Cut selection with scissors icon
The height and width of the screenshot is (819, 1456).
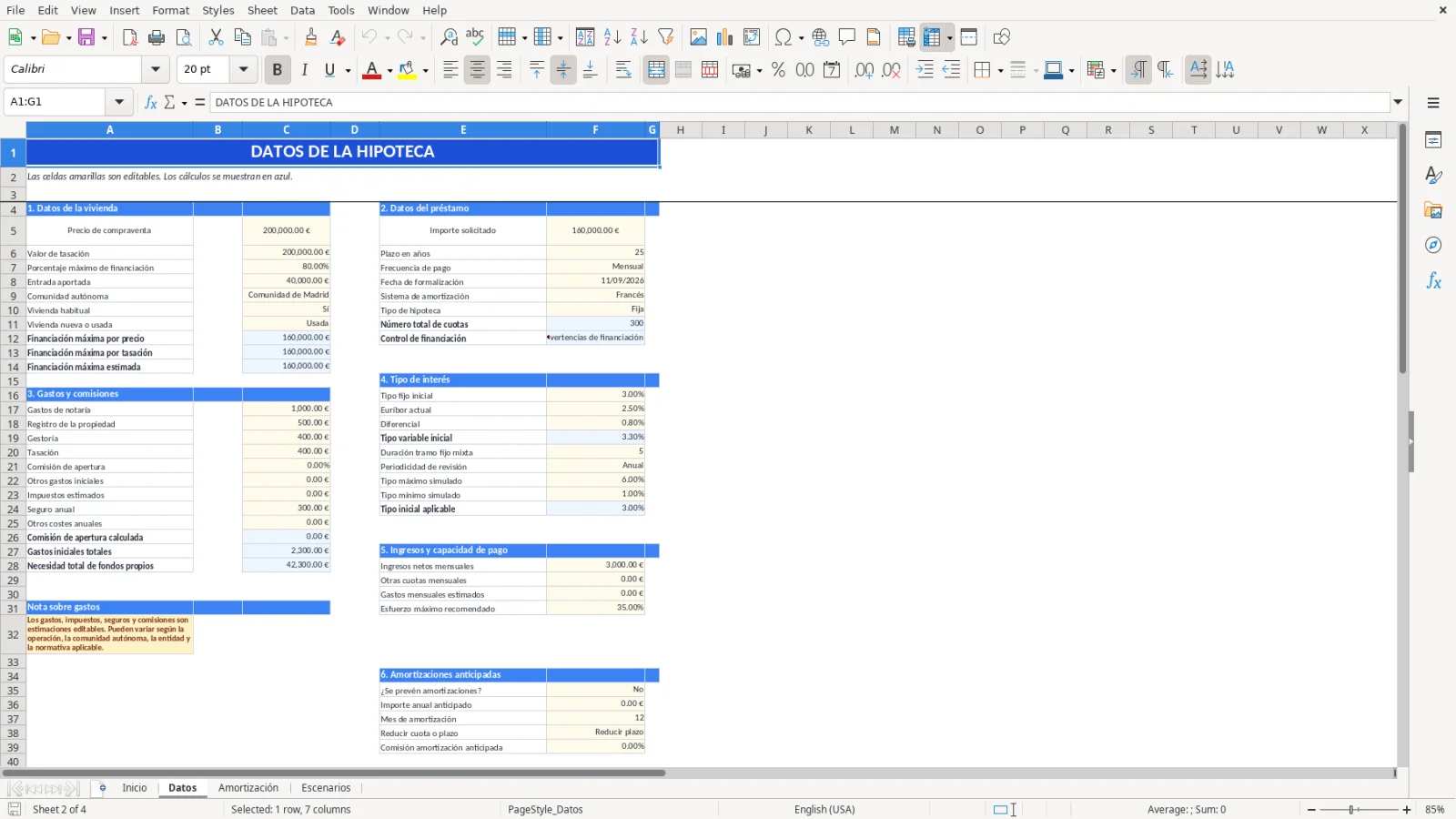tap(216, 37)
